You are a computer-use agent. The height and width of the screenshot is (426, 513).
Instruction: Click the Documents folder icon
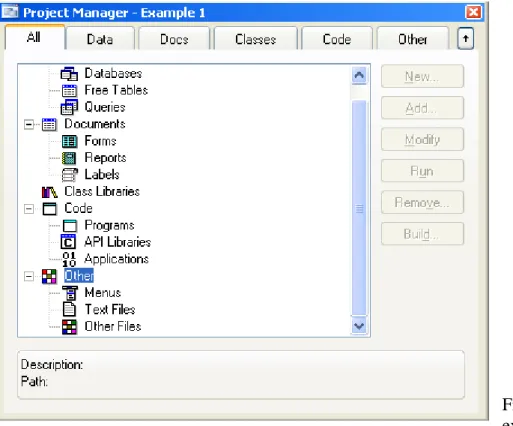coord(49,124)
